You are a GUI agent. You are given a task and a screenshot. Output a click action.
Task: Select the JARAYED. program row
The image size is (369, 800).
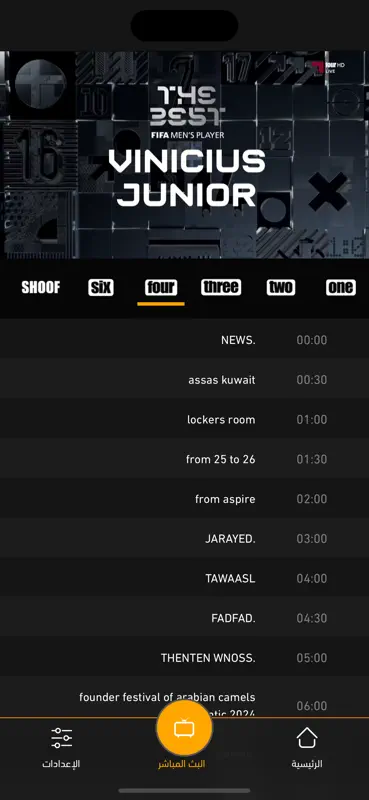pyautogui.click(x=184, y=539)
